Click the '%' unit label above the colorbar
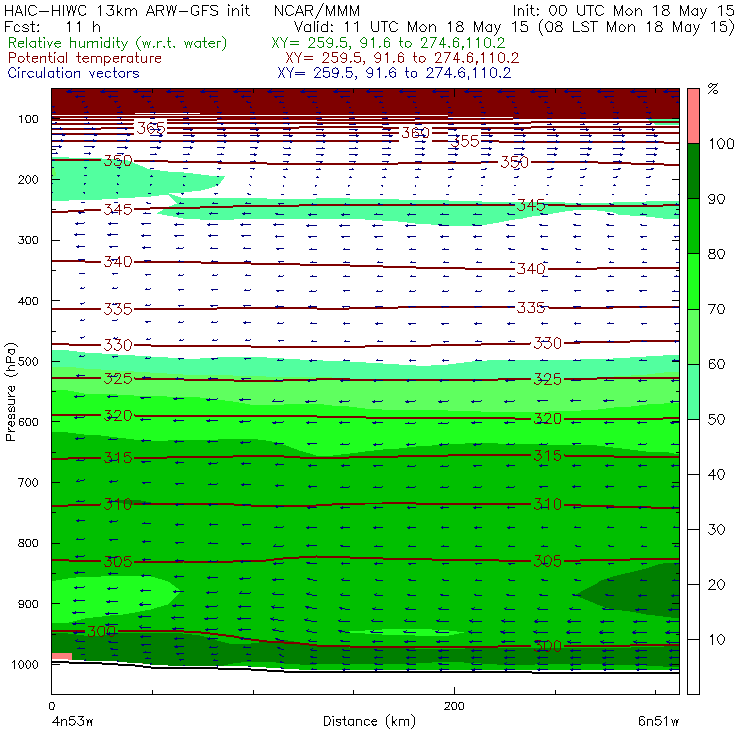Viewport: 740px width, 740px height. [713, 89]
